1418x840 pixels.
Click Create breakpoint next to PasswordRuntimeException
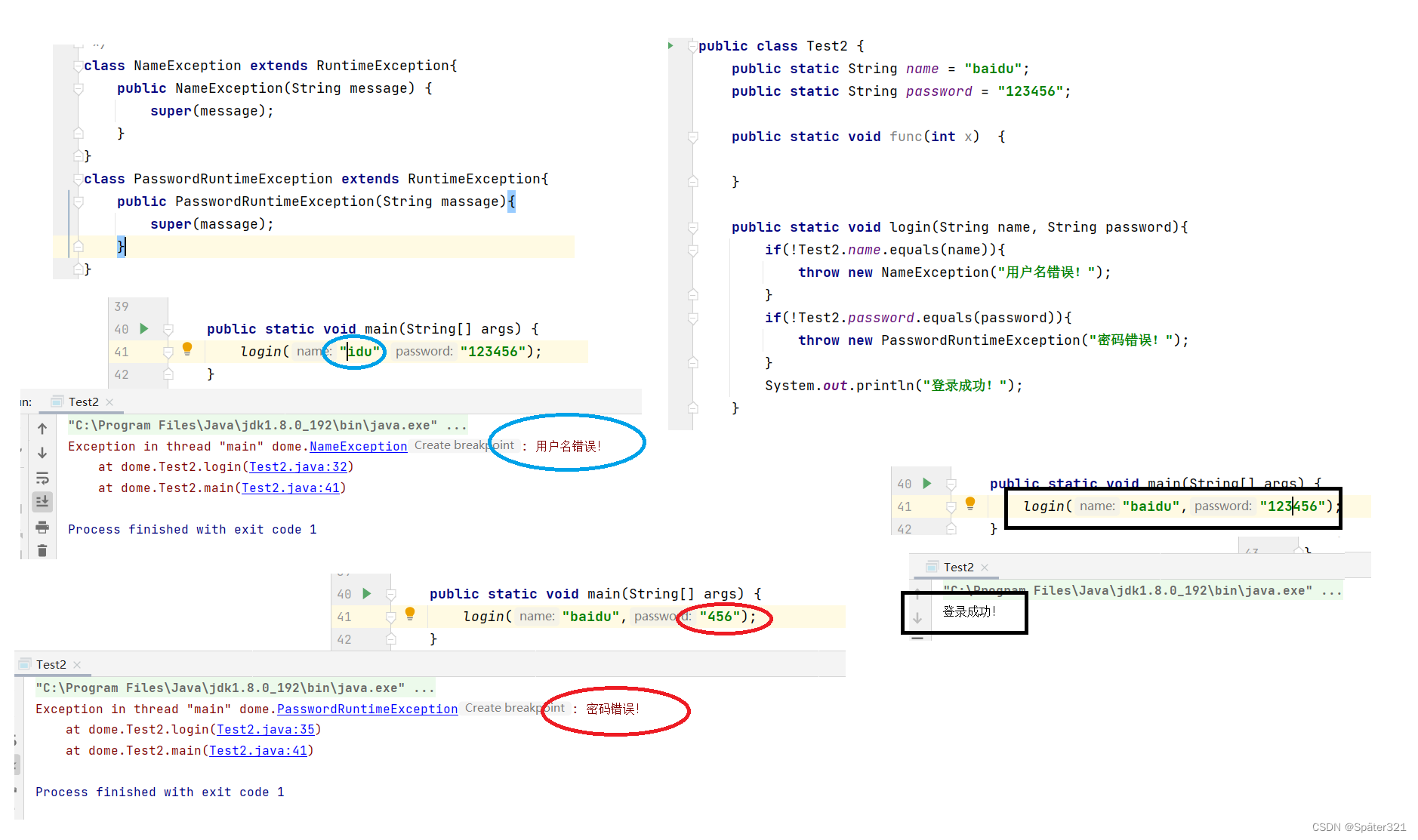click(515, 708)
